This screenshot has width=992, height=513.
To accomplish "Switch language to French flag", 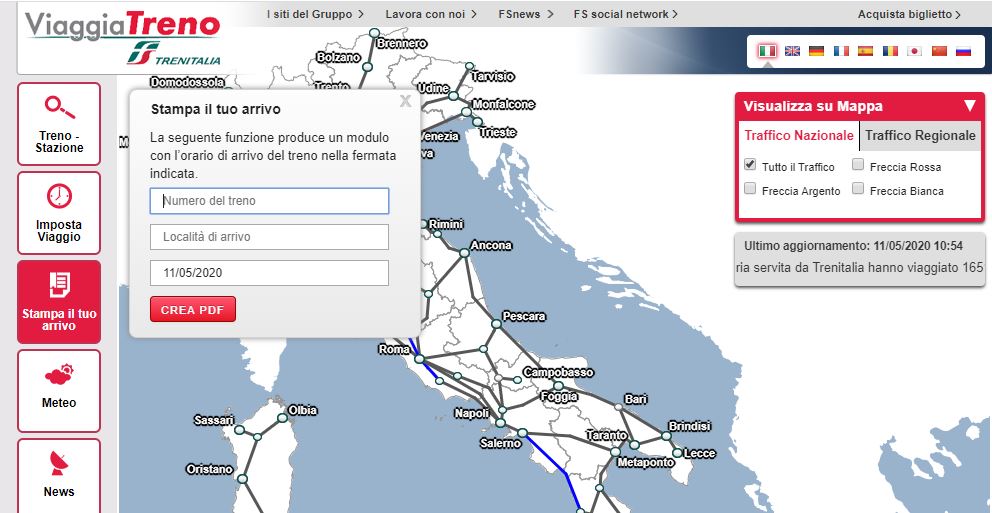I will pos(841,51).
